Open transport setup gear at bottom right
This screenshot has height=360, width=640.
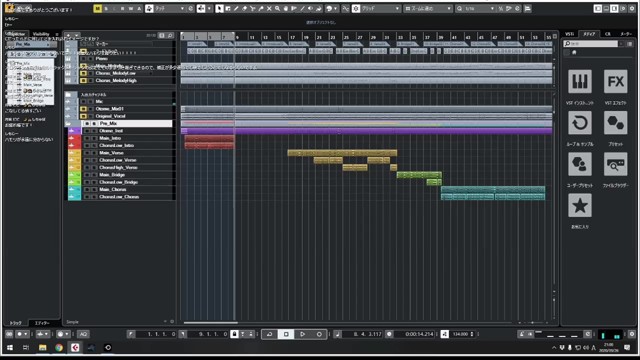tap(631, 334)
